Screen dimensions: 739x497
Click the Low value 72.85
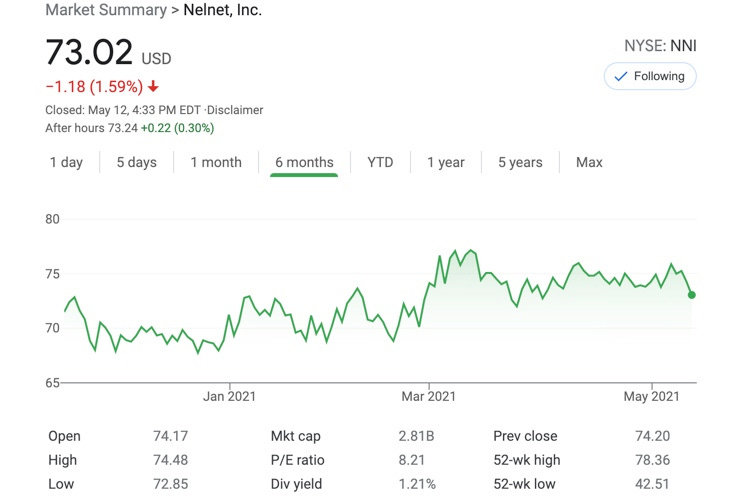pos(171,484)
